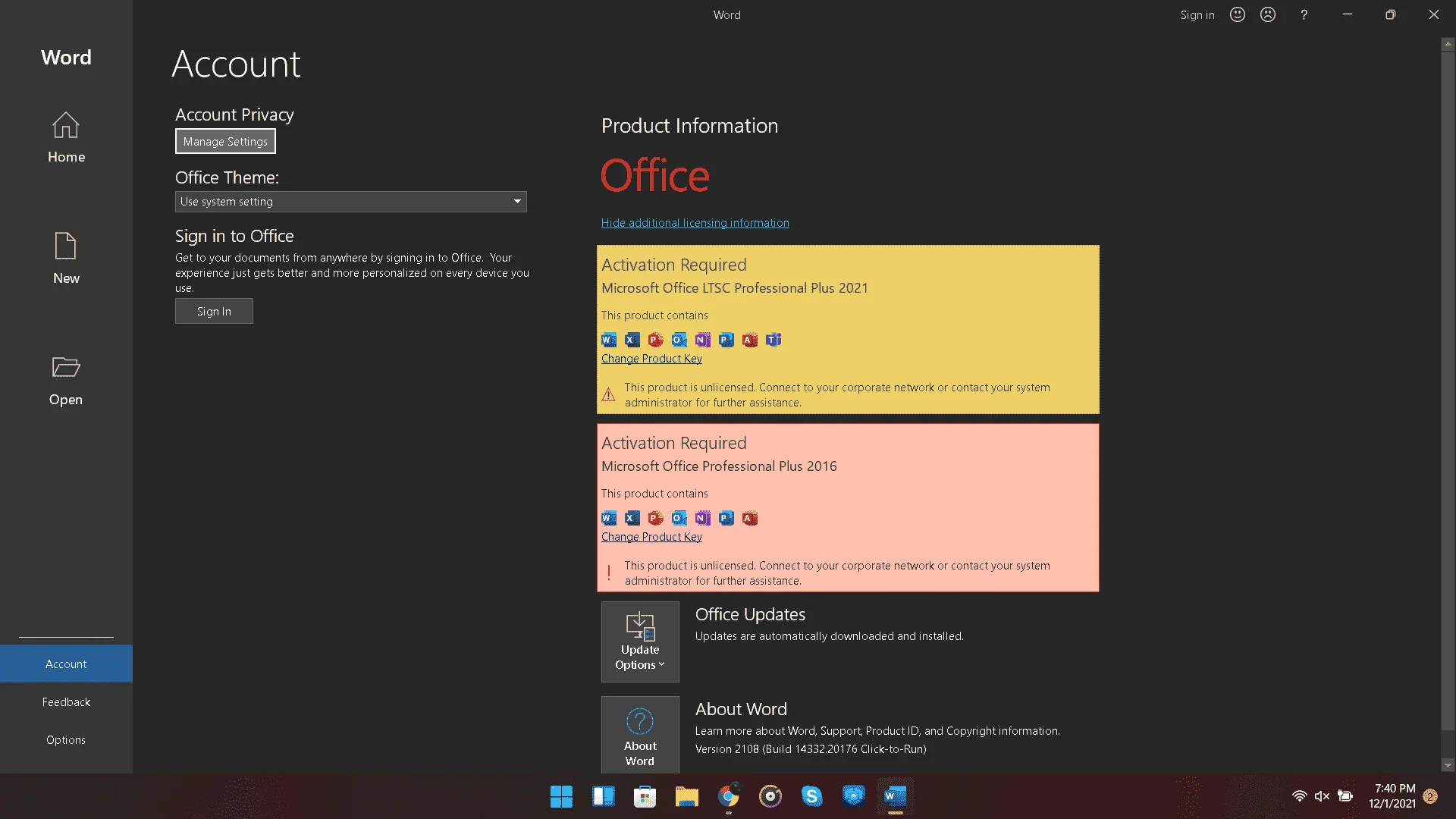The height and width of the screenshot is (819, 1456).
Task: Open the Open files page
Action: [66, 381]
